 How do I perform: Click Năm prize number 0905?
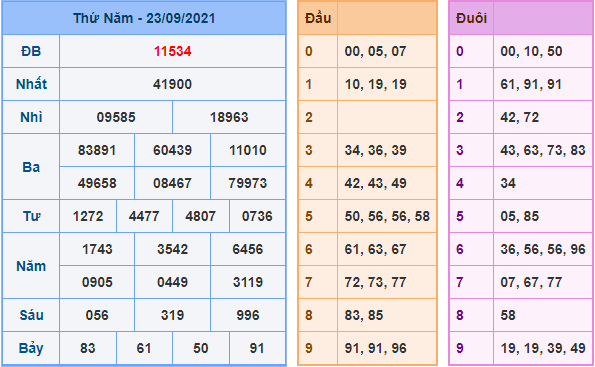[x=97, y=282]
